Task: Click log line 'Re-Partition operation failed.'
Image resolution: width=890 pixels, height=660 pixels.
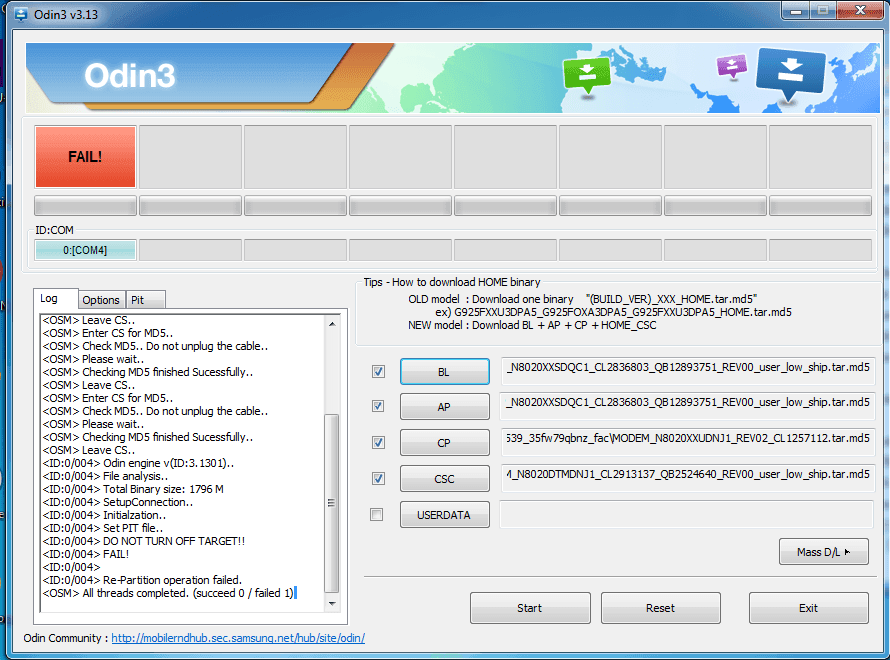Action: [142, 580]
